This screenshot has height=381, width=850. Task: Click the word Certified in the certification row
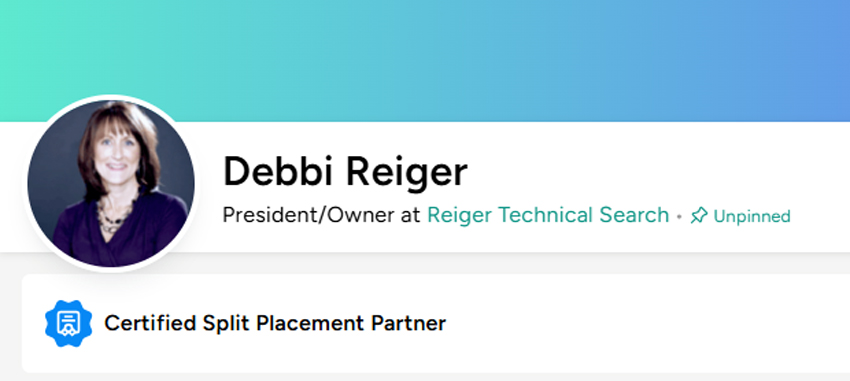click(x=150, y=324)
